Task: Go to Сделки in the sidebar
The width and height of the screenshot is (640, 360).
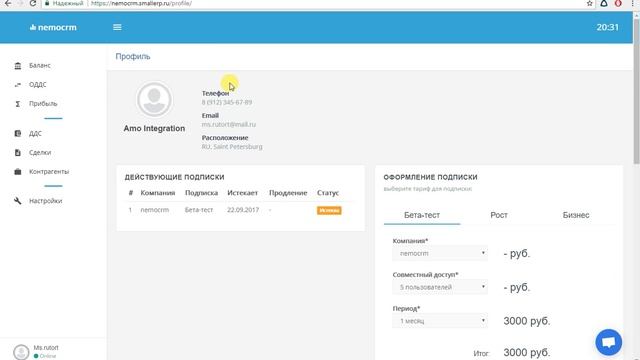Action: [40, 153]
